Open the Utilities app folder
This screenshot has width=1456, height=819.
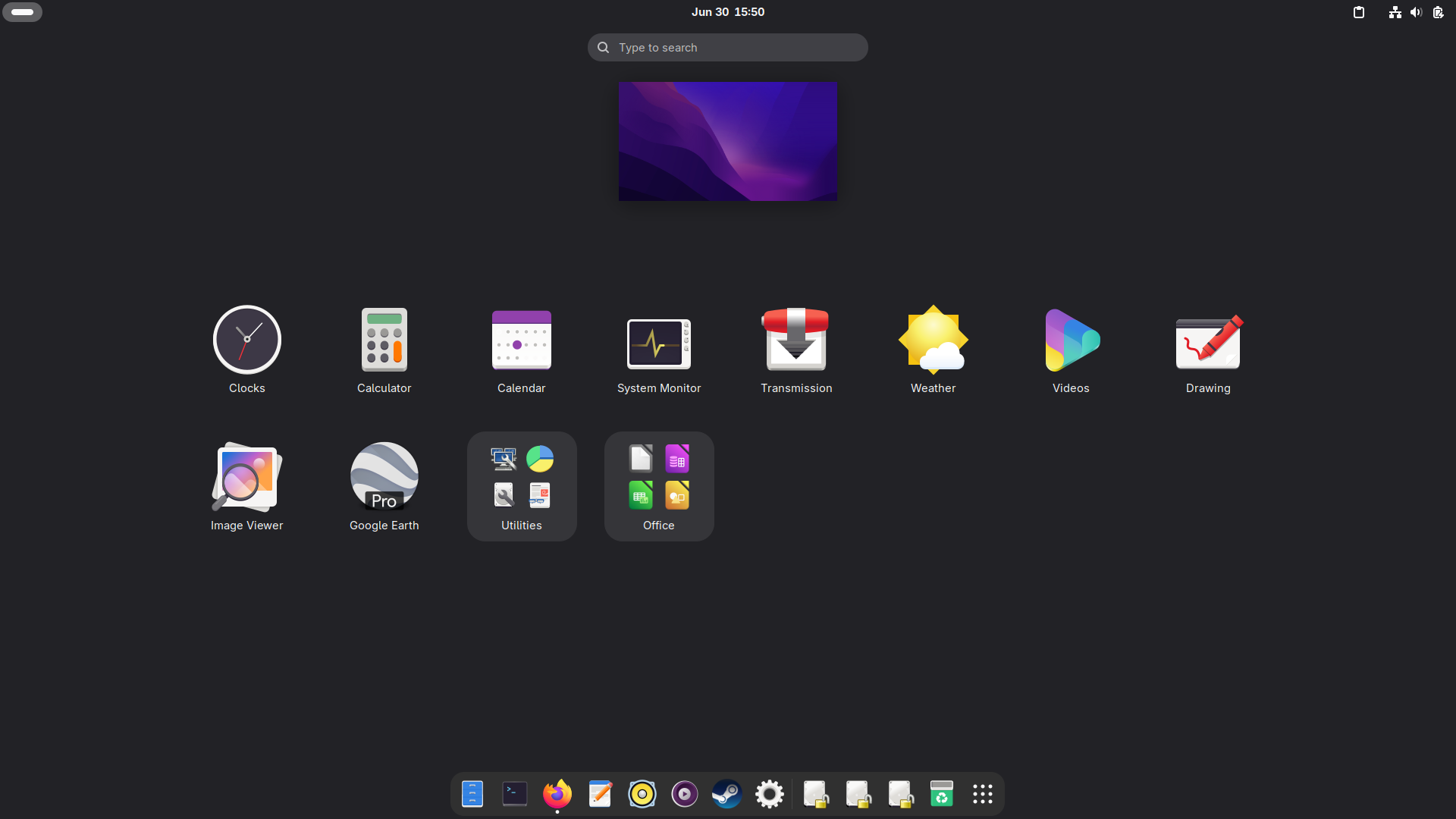(x=522, y=487)
